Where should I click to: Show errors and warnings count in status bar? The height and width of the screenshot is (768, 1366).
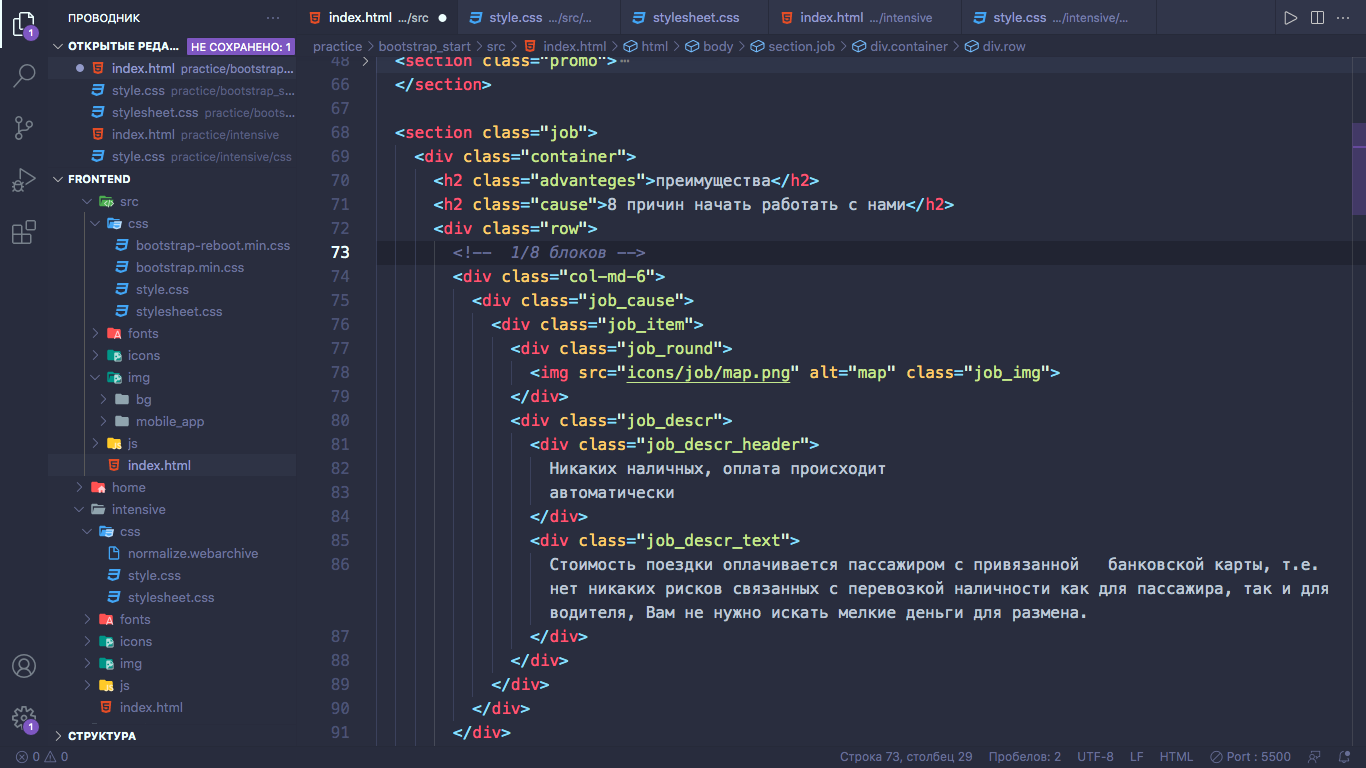coord(42,757)
